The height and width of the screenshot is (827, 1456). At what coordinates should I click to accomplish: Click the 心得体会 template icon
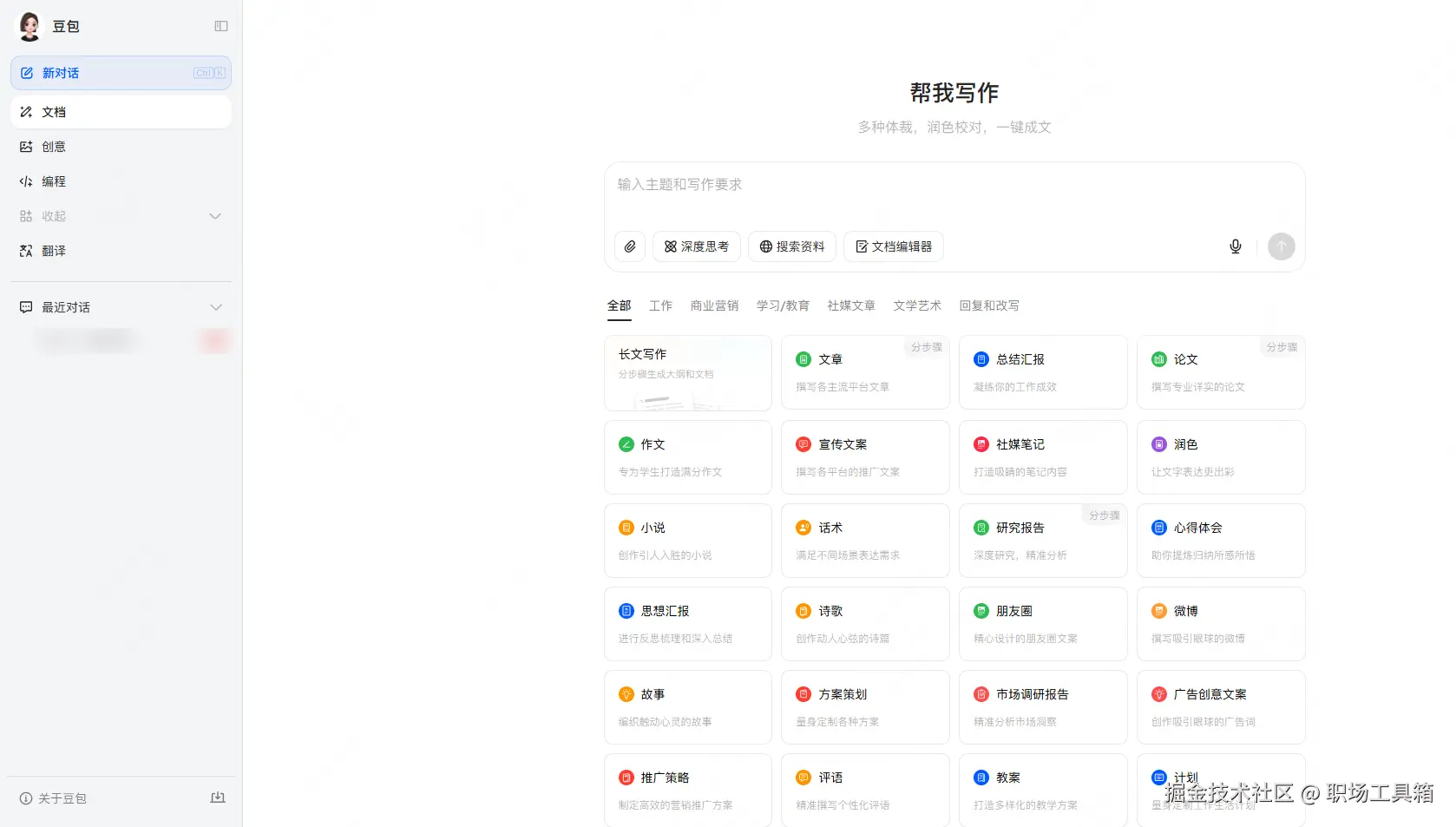point(1159,528)
